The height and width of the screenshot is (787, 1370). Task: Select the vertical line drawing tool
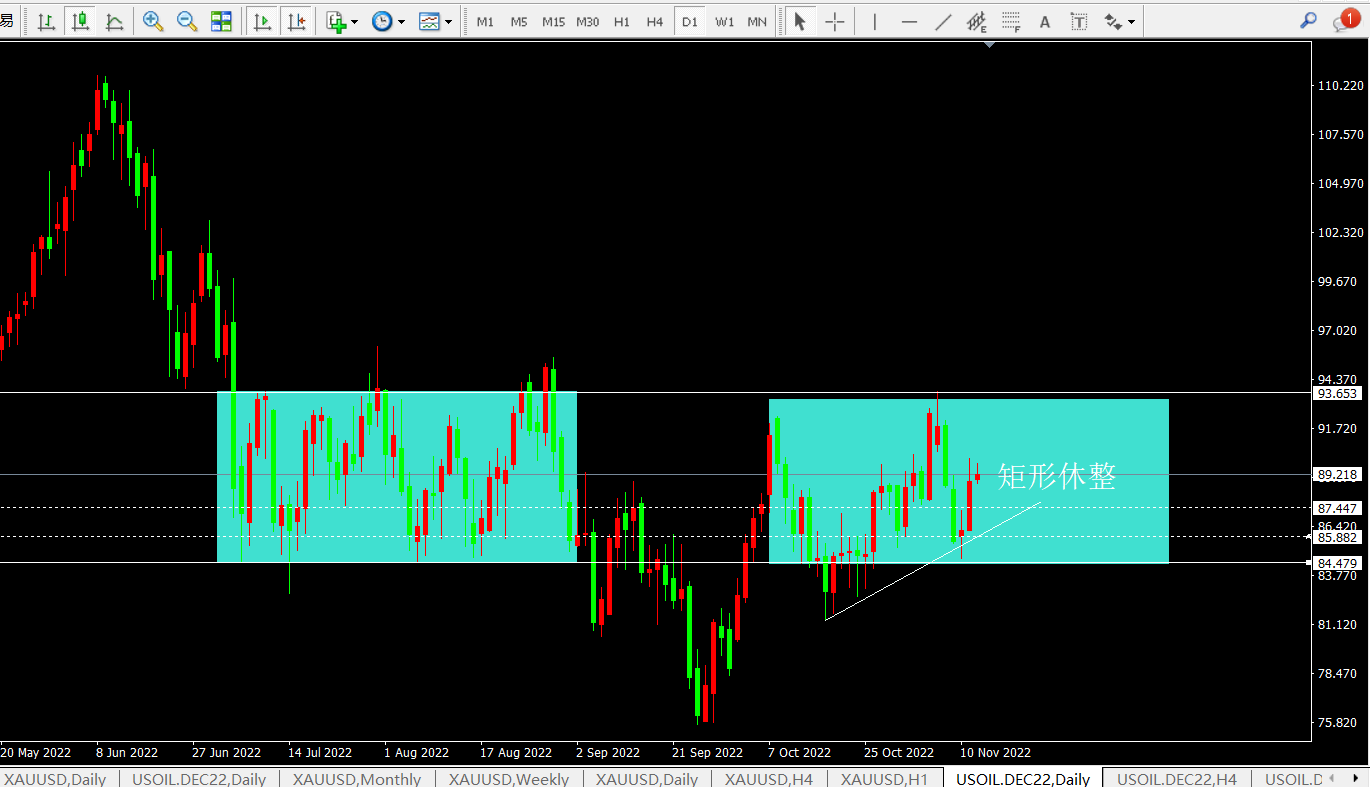pyautogui.click(x=875, y=21)
